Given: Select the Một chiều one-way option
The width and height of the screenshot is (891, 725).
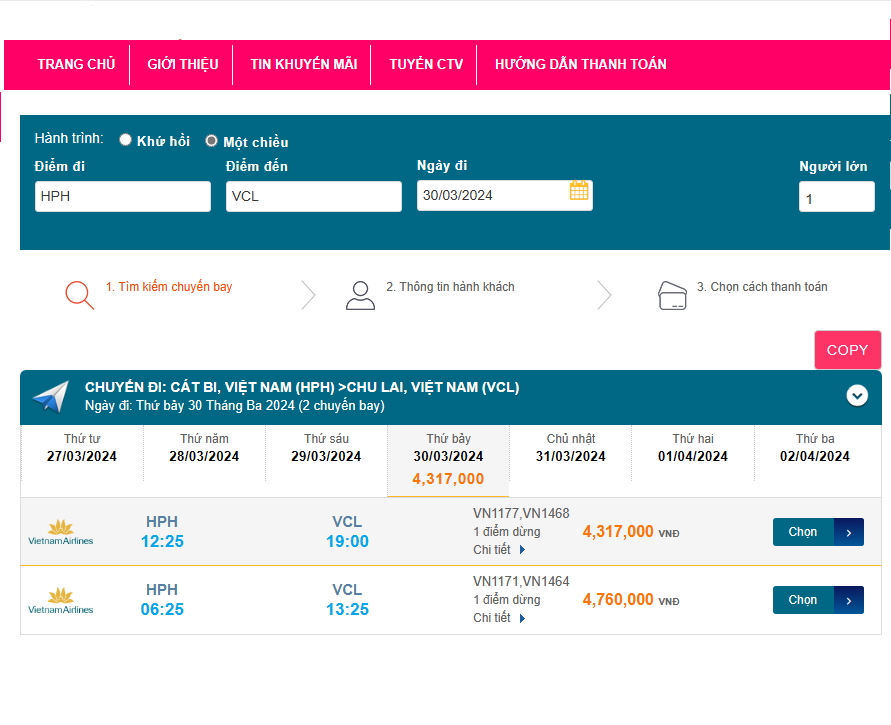Looking at the screenshot, I should click(212, 141).
